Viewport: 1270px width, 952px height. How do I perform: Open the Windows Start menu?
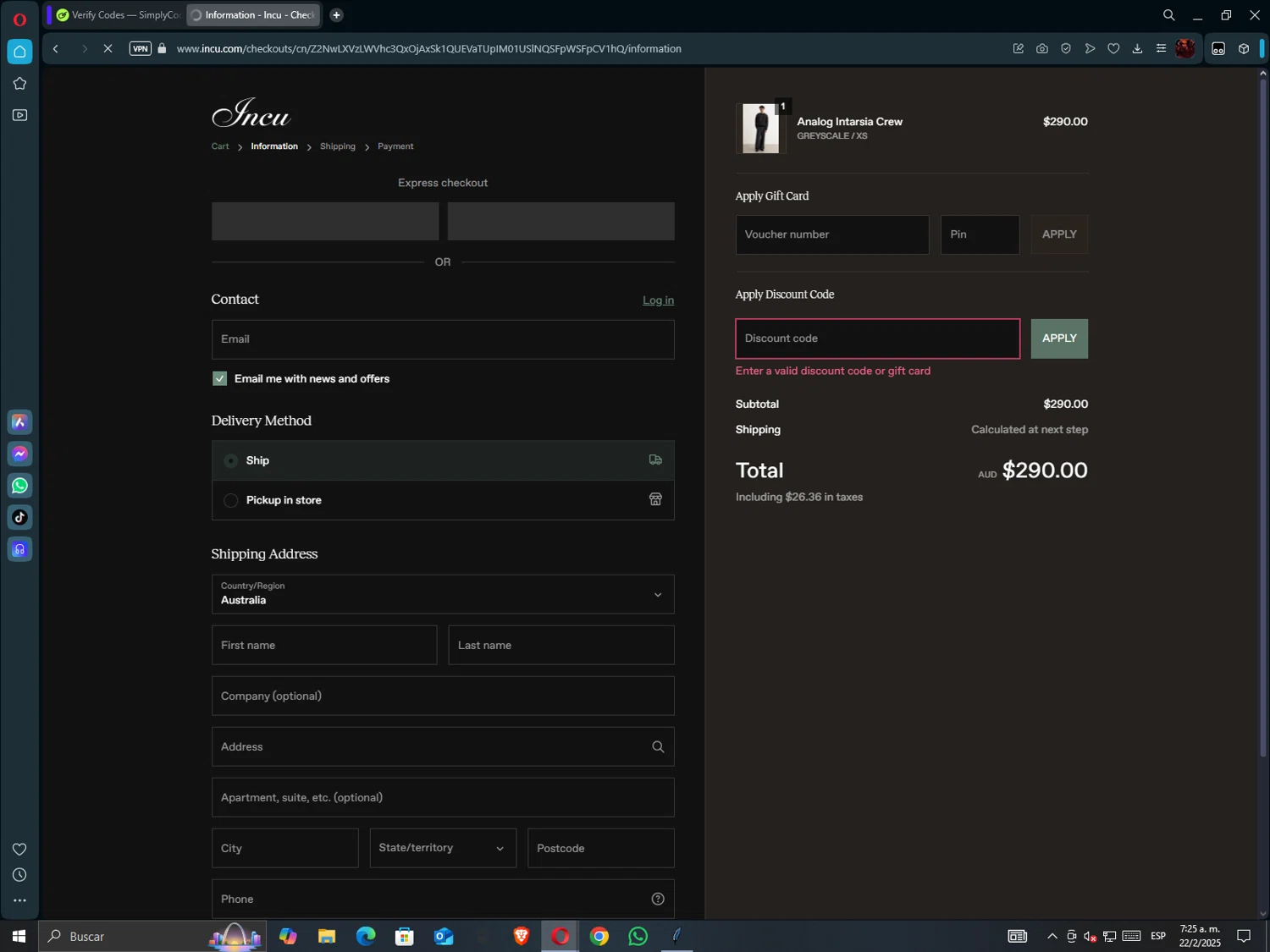[x=19, y=937]
